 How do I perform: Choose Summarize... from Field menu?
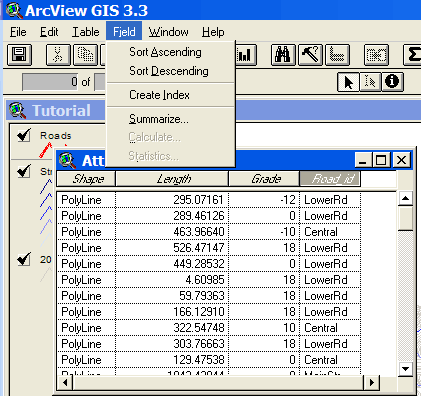point(170,119)
